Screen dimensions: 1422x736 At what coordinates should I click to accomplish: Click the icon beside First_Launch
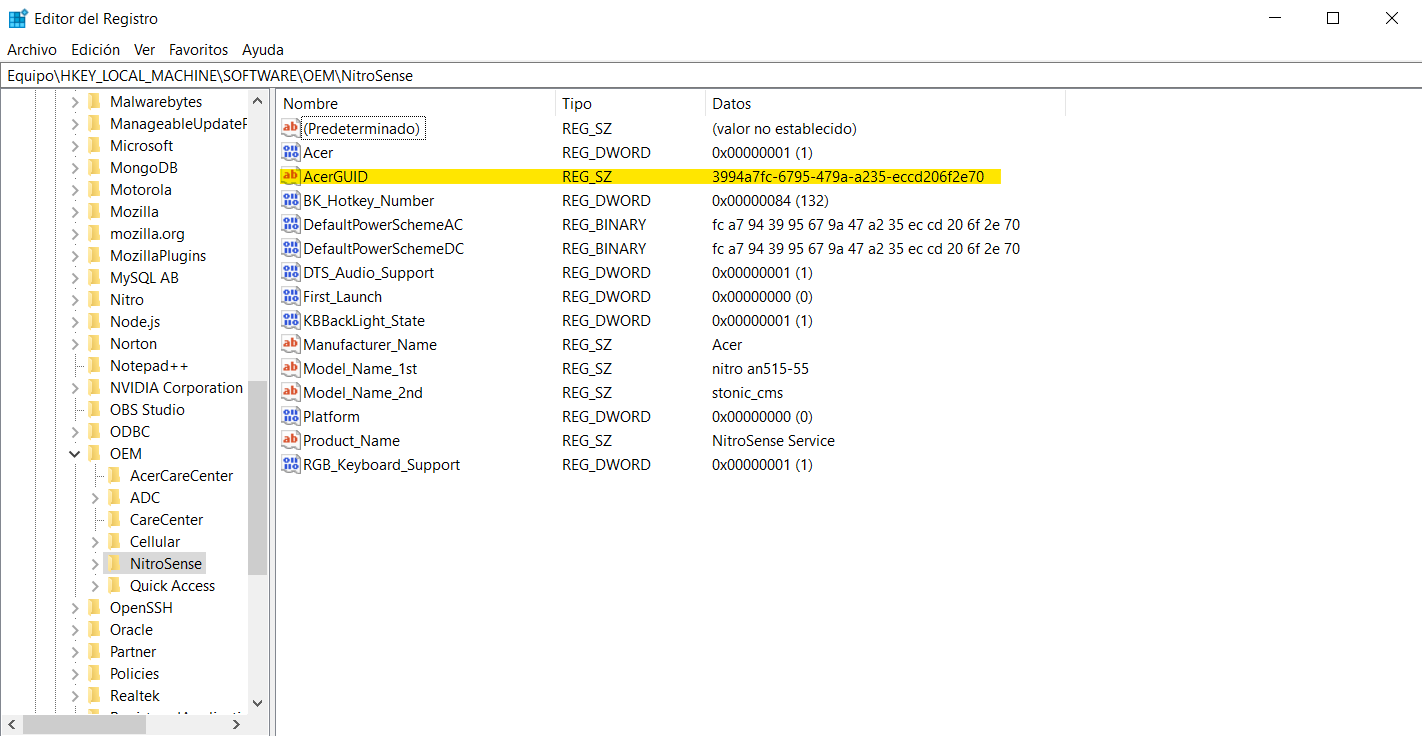tap(291, 296)
